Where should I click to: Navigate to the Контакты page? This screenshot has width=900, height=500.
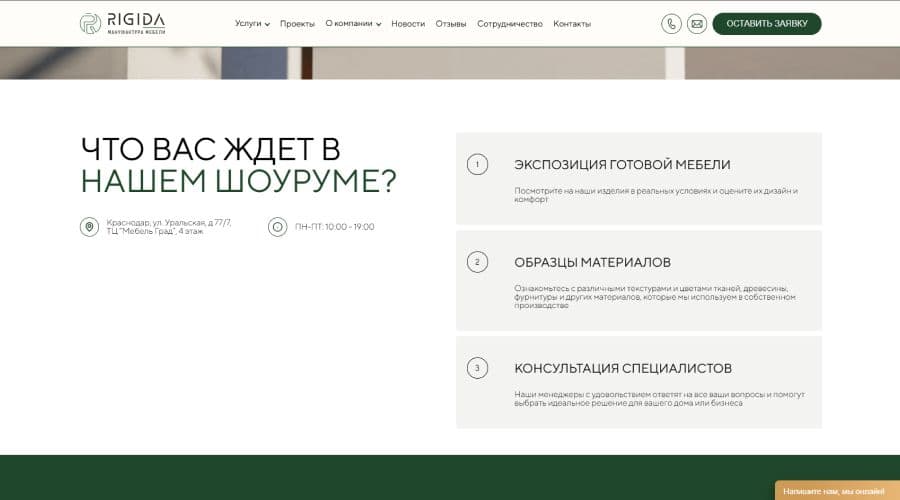(572, 24)
